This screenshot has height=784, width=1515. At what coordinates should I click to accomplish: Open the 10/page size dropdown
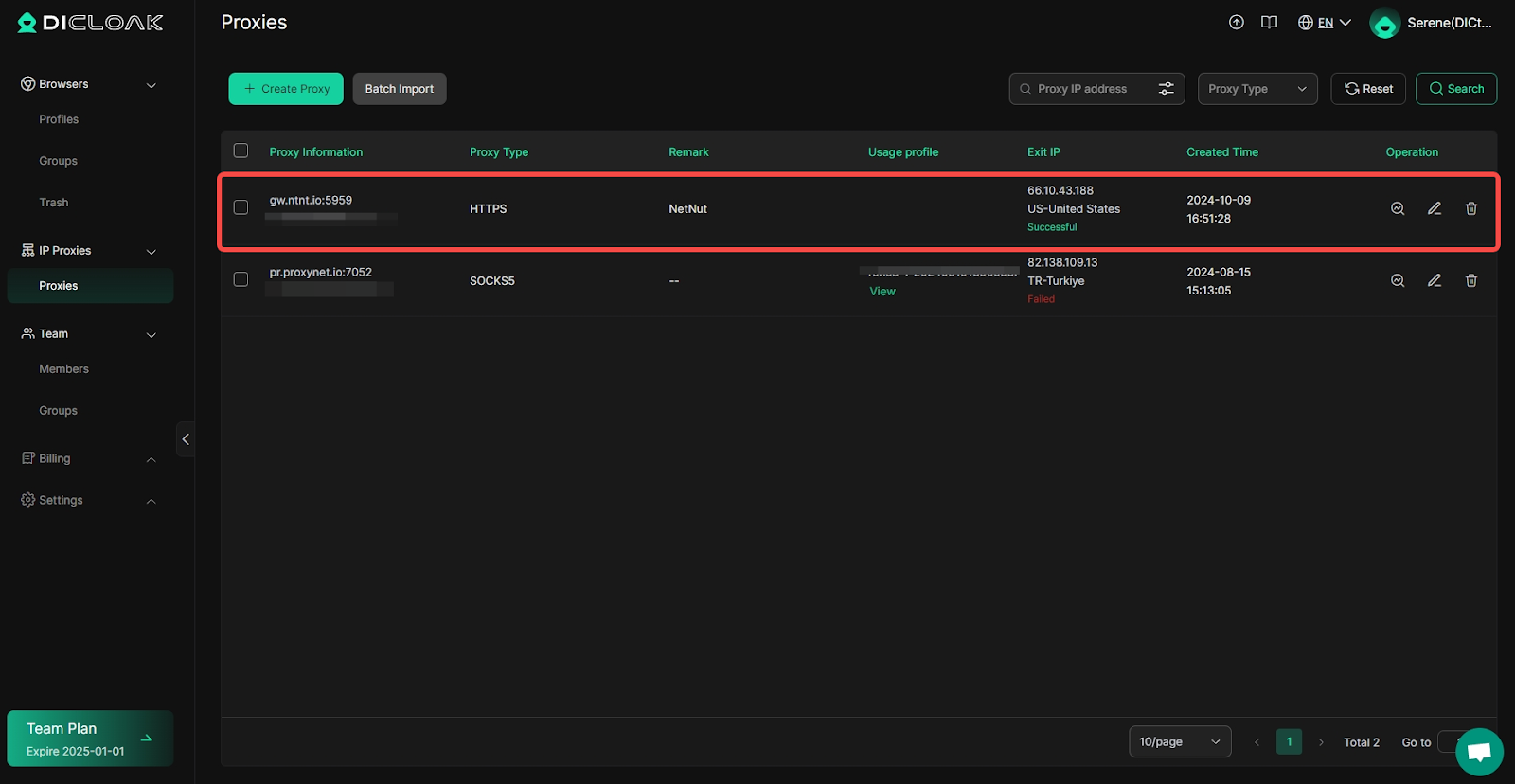click(x=1180, y=742)
